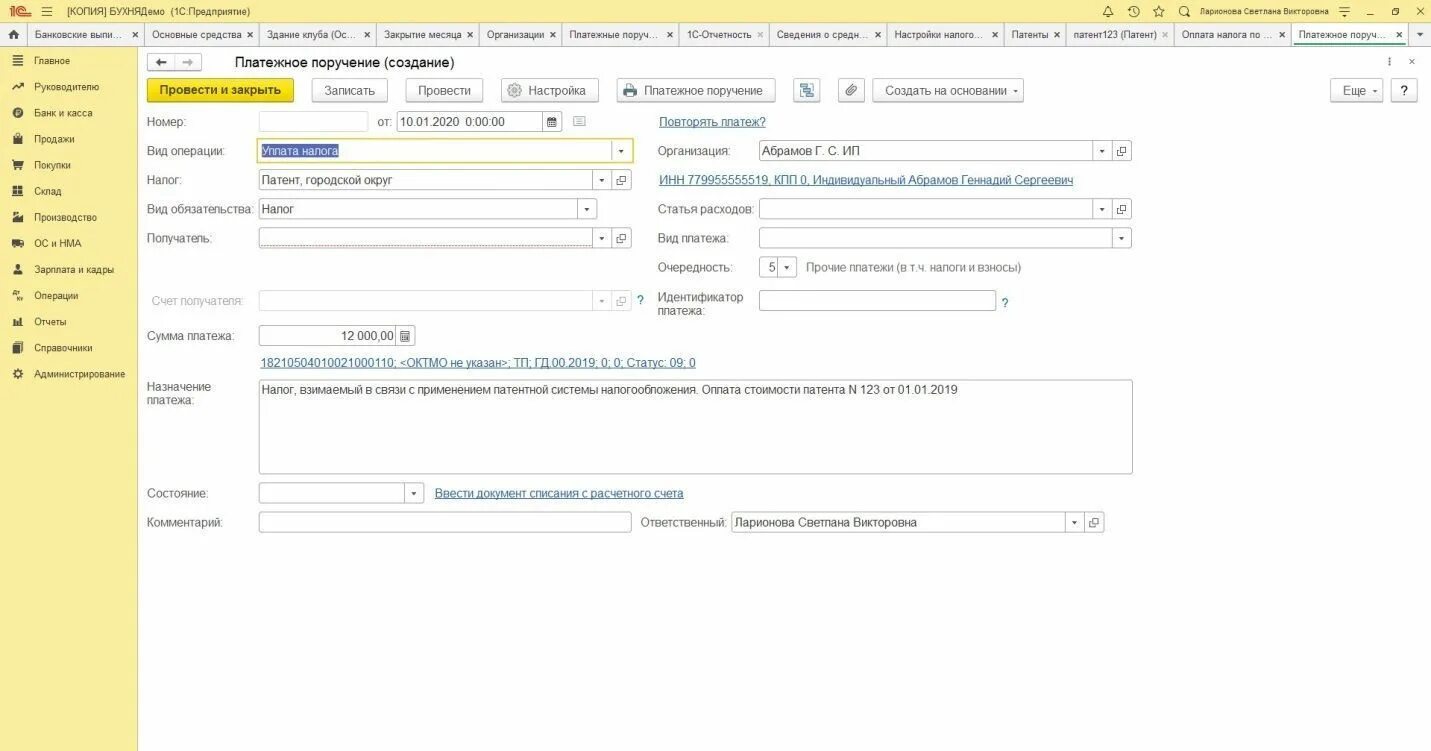Screen dimensions: 1431x751
Task: Show help for Идентификатор платежа question mark
Action: click(1005, 302)
